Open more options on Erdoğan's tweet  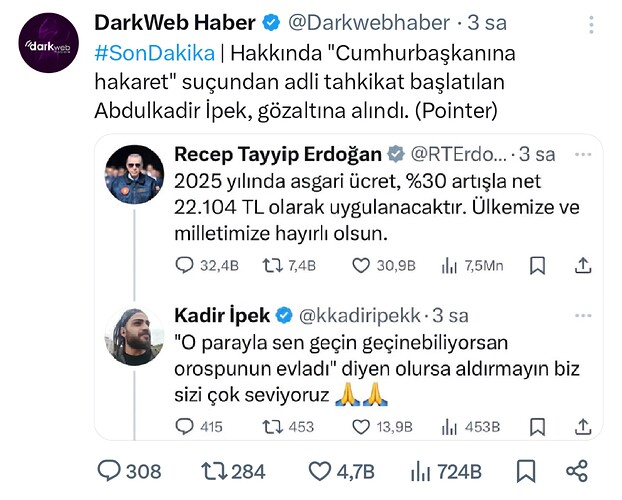(x=584, y=155)
